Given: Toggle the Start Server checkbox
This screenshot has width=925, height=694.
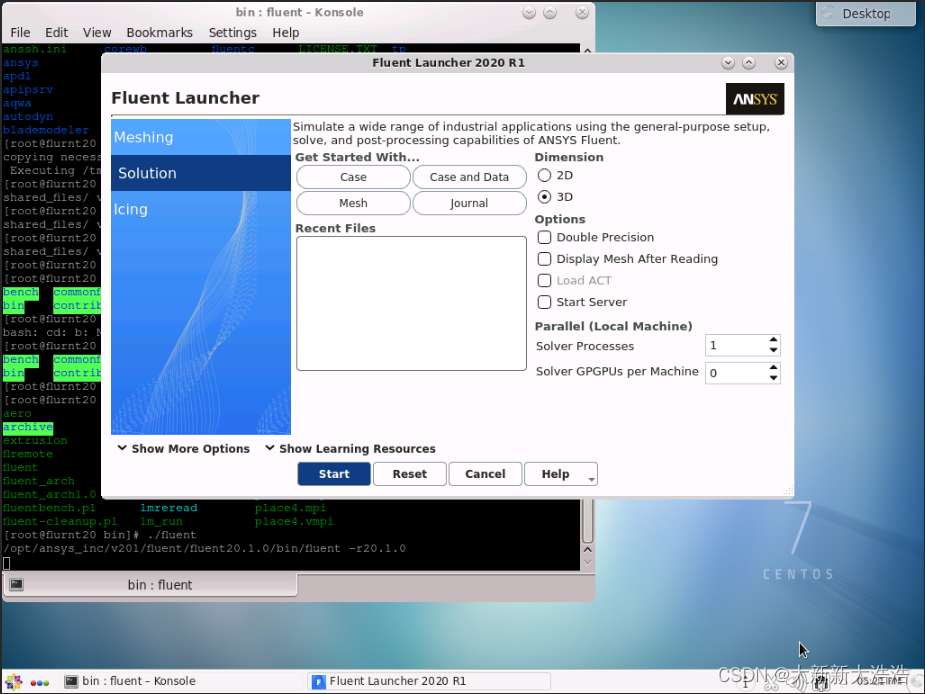Looking at the screenshot, I should tap(545, 302).
